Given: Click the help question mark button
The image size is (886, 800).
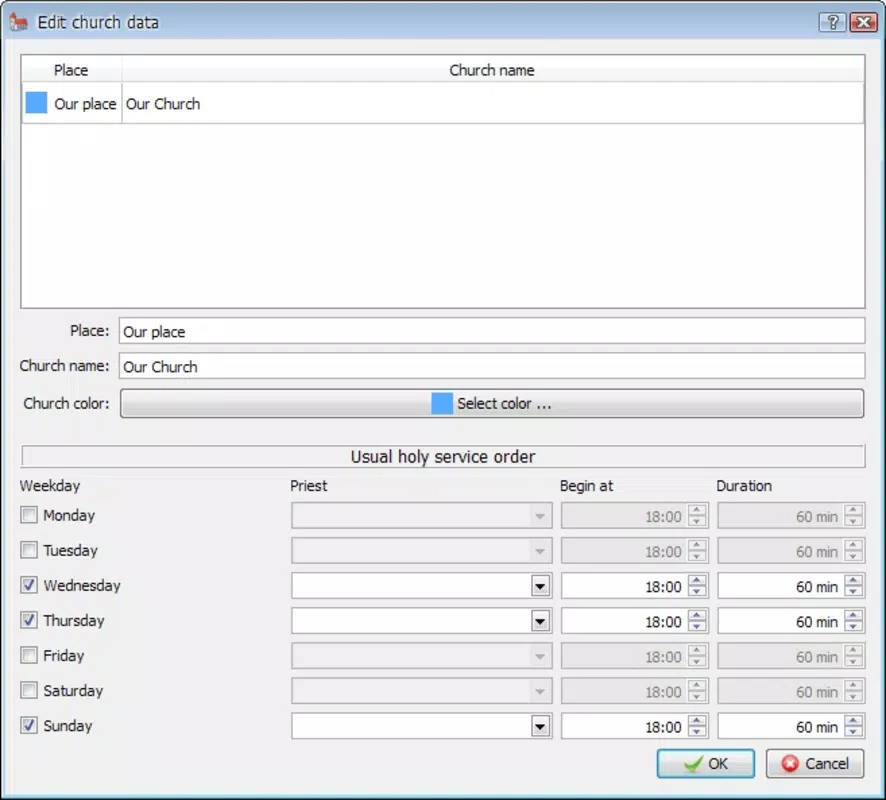Looking at the screenshot, I should (x=832, y=22).
